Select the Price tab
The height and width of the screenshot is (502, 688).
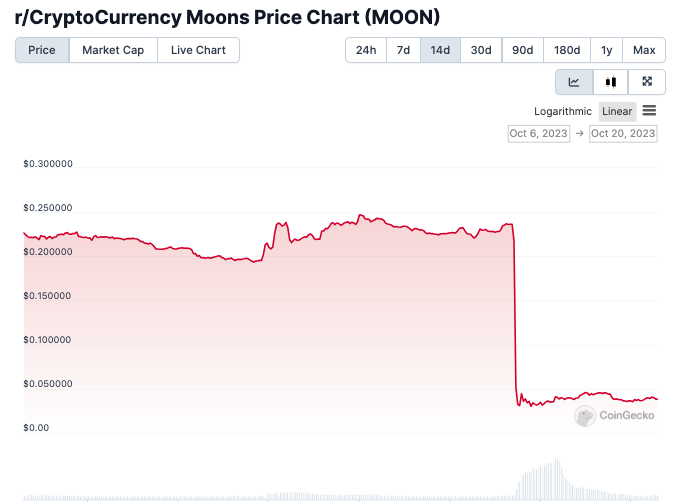(x=42, y=50)
